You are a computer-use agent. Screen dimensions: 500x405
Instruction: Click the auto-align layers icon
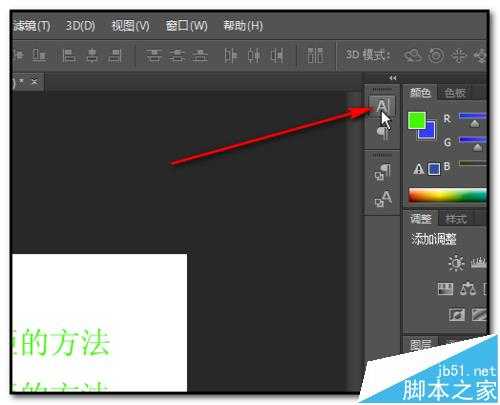tap(315, 56)
